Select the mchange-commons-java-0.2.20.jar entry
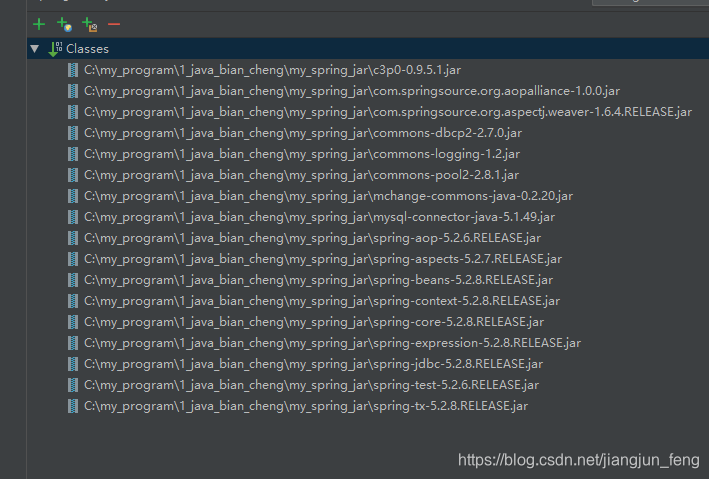The width and height of the screenshot is (709, 479). (x=329, y=196)
